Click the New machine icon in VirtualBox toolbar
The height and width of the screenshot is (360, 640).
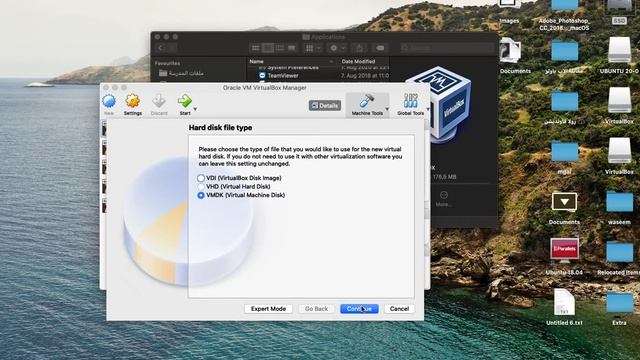coord(109,102)
